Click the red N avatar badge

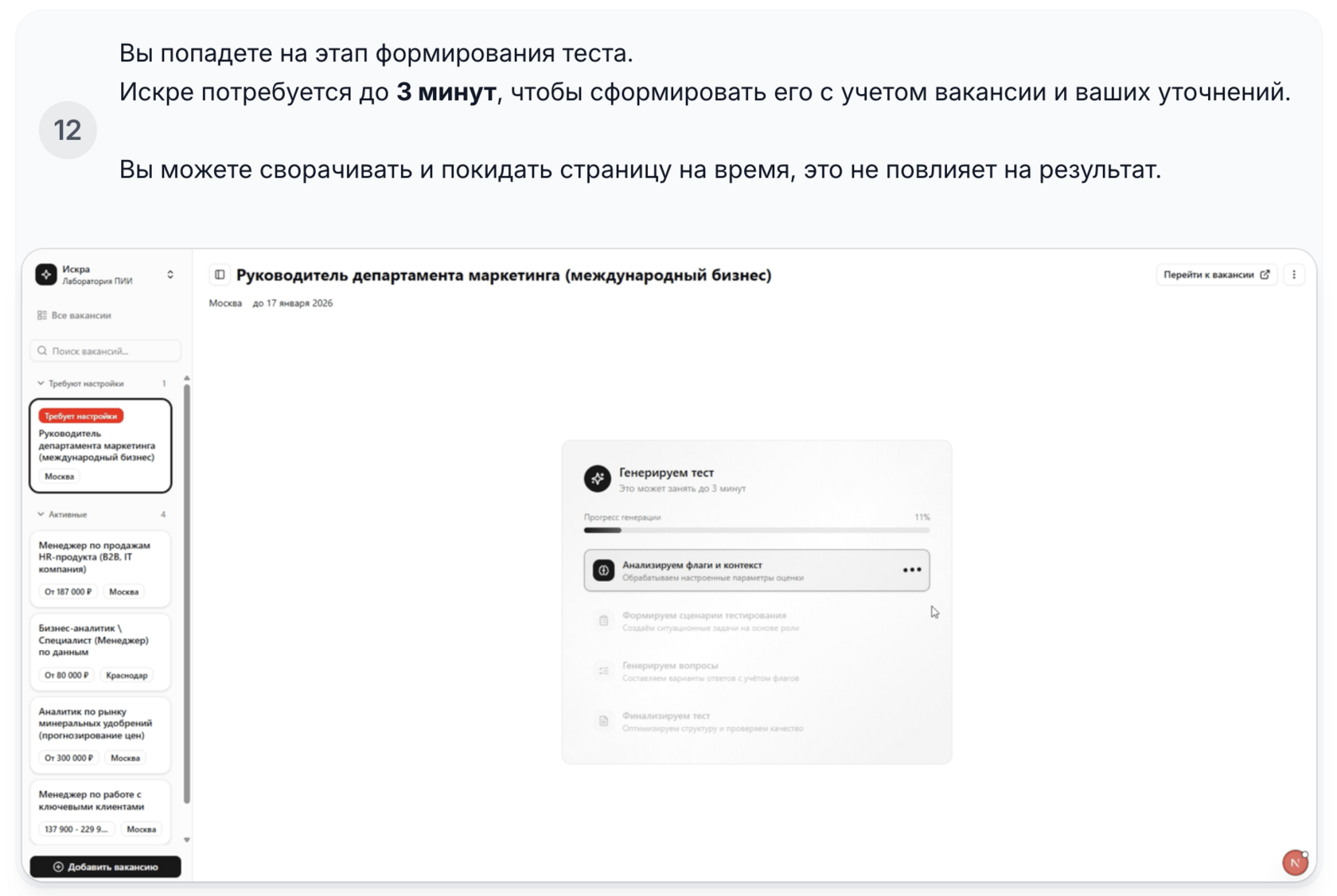[x=1295, y=863]
